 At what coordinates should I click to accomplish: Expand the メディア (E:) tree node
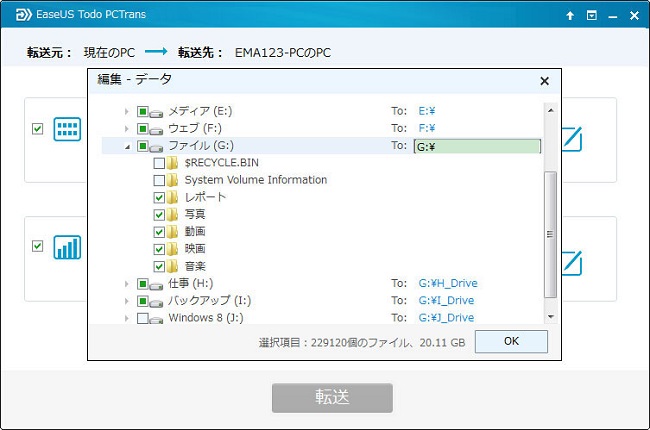pyautogui.click(x=126, y=112)
